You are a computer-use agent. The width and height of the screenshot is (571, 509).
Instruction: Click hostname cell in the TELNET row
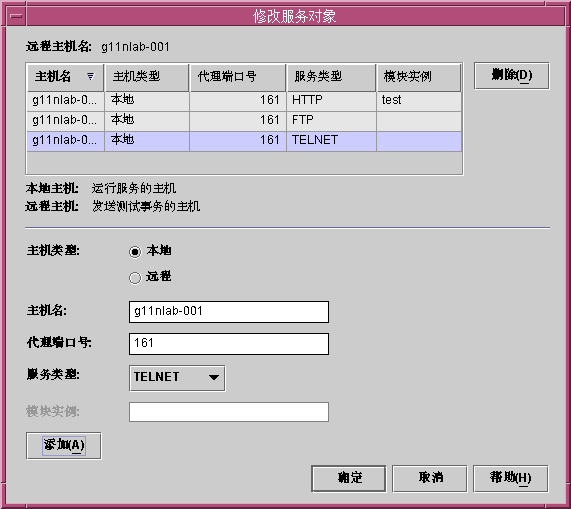pos(66,141)
